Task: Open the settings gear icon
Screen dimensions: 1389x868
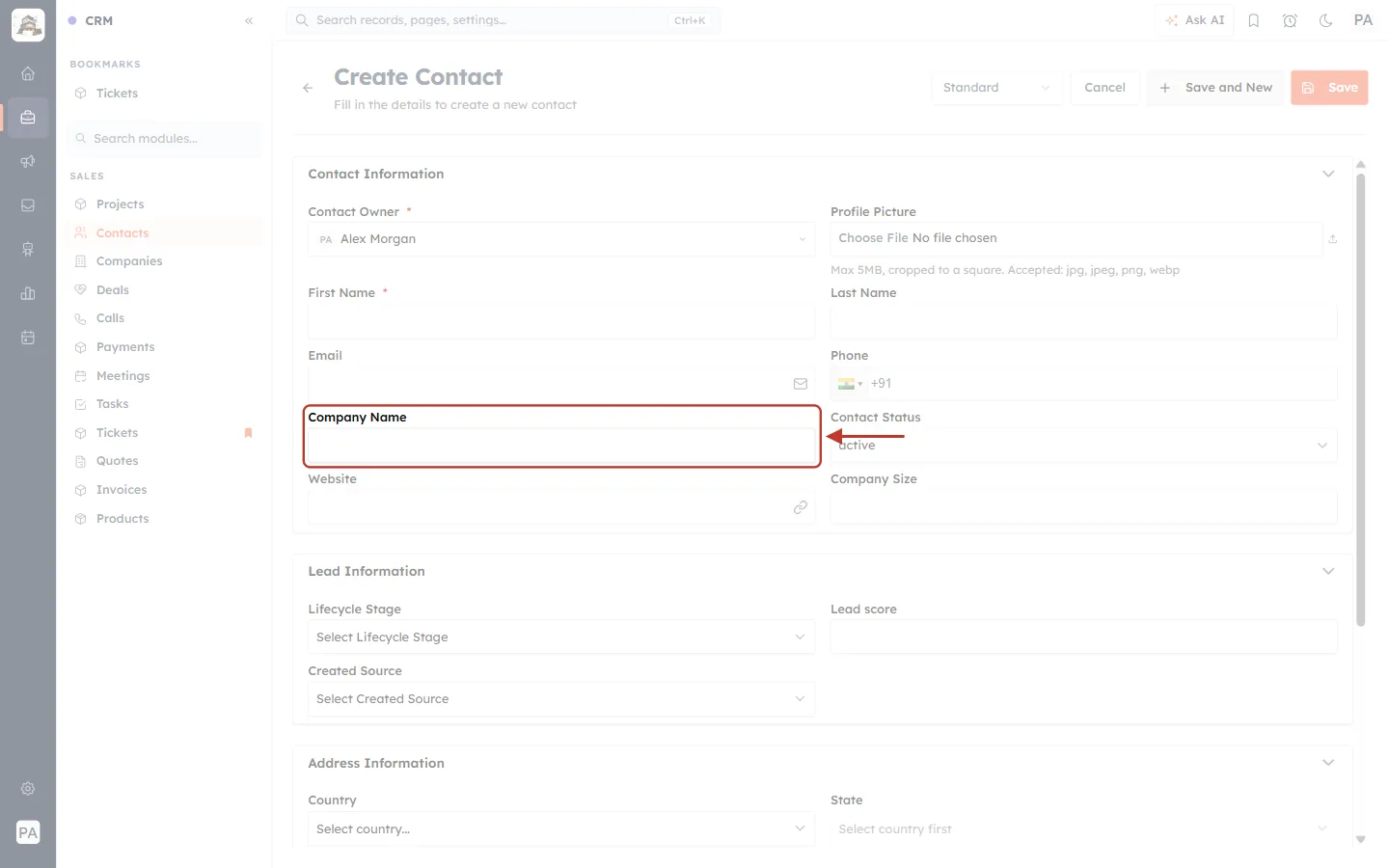Action: (x=28, y=789)
